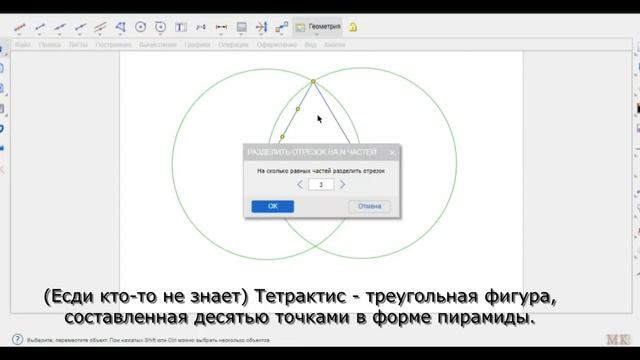
Task: Open the Файл menu
Action: coord(23,45)
